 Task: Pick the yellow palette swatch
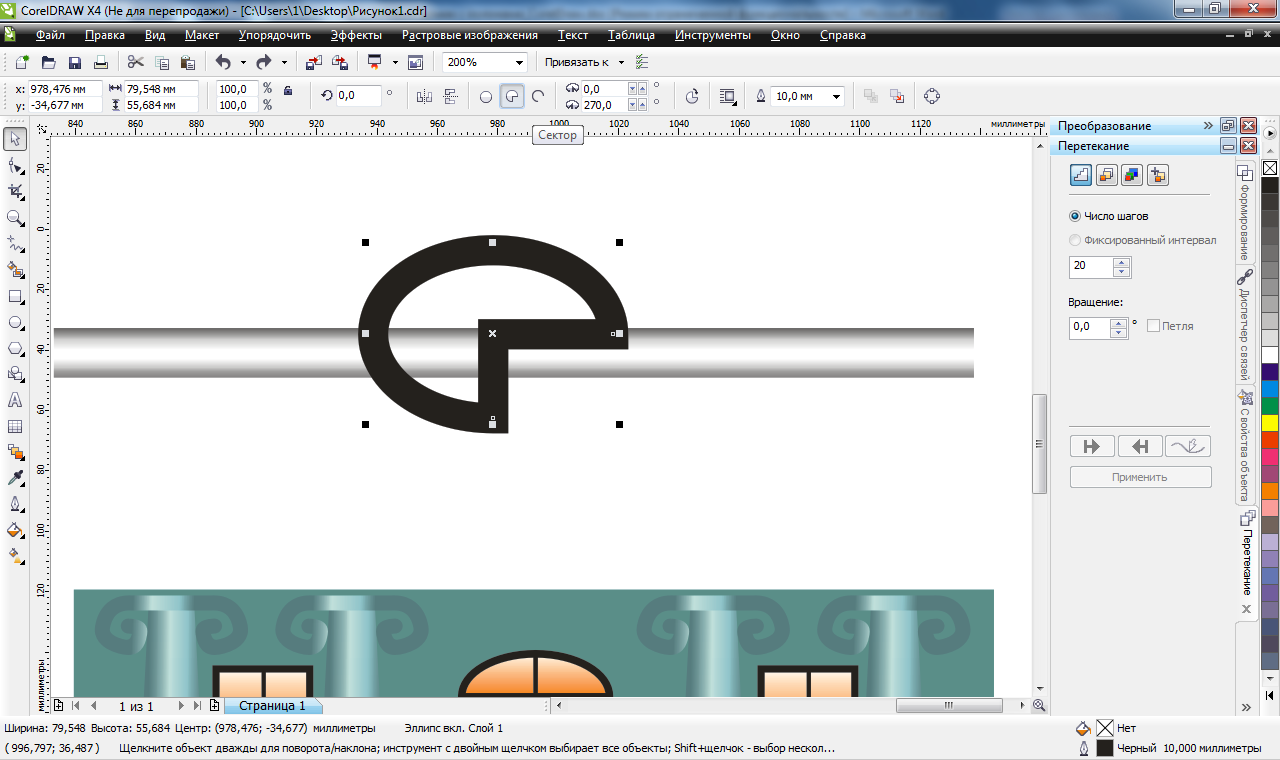click(1270, 422)
